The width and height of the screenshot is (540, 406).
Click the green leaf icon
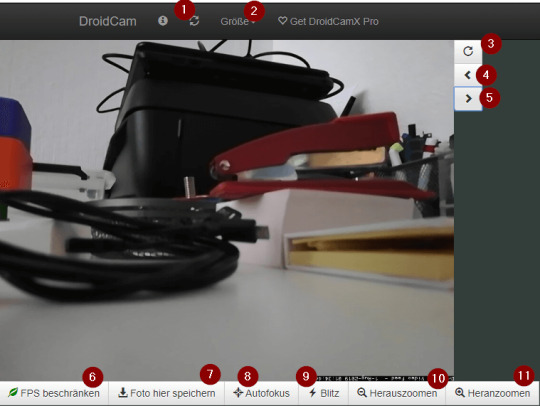[13, 392]
